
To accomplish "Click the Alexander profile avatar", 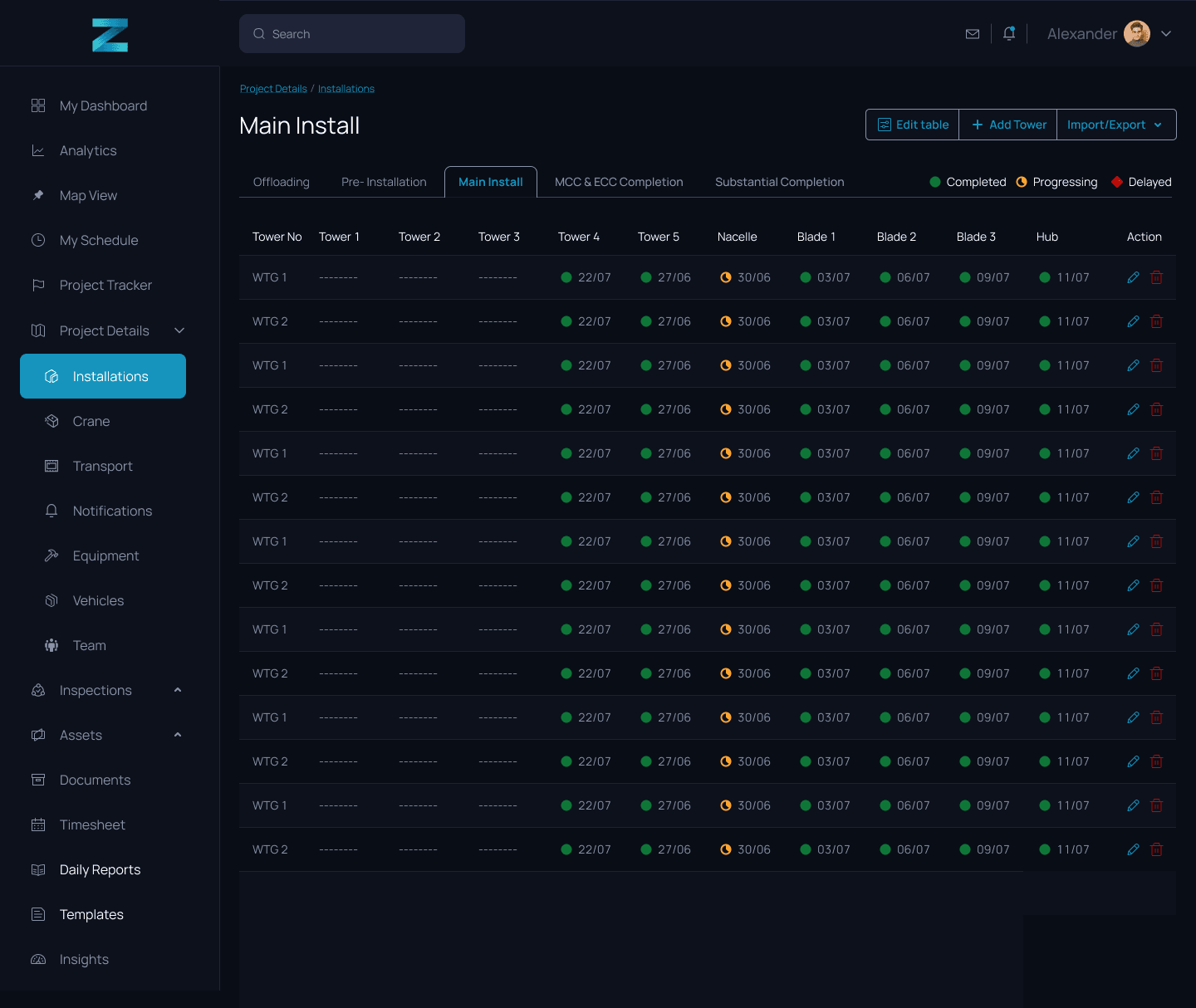I will point(1137,34).
